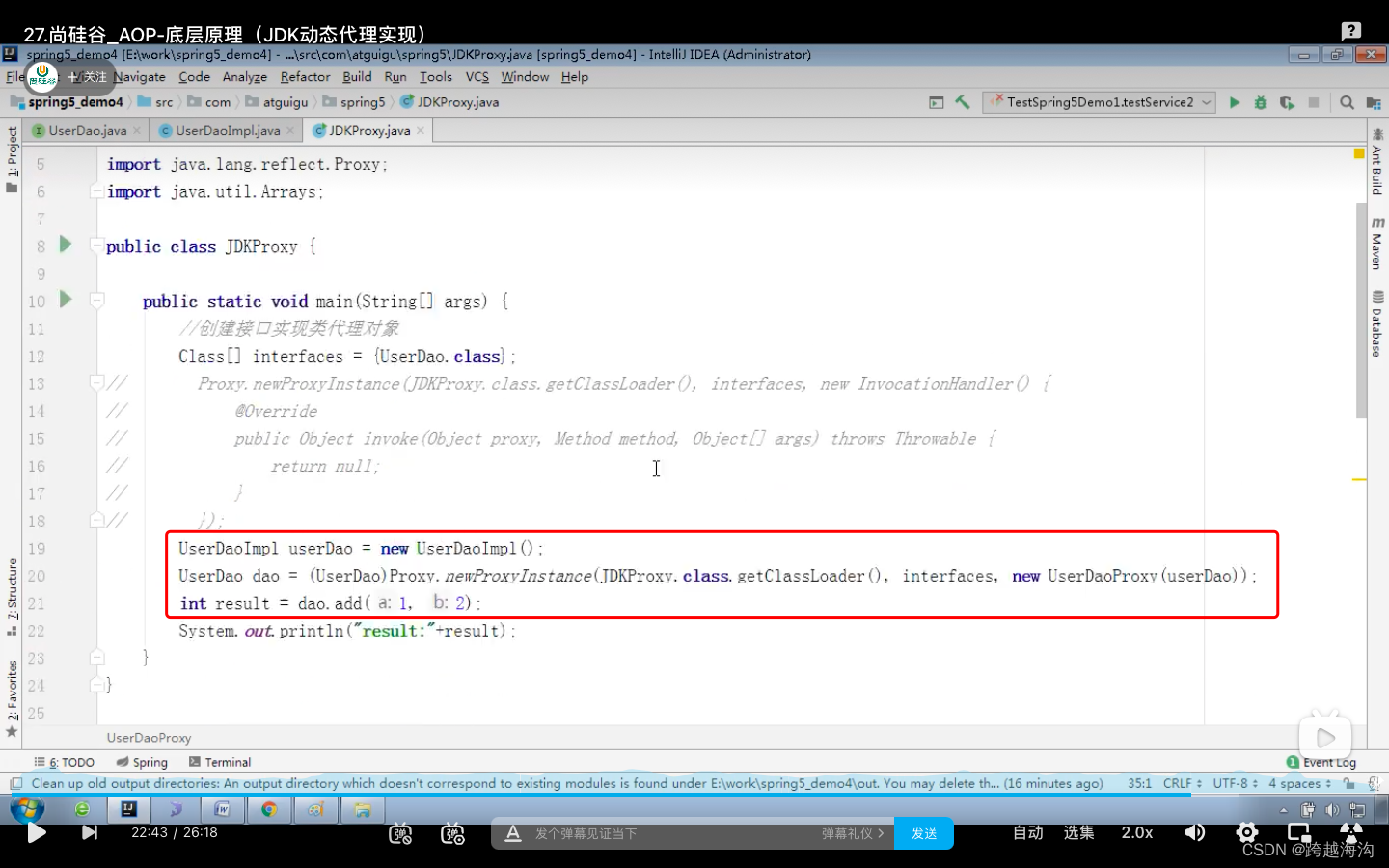Open the Terminal tool window
Viewport: 1389px width, 868px height.
coord(220,762)
